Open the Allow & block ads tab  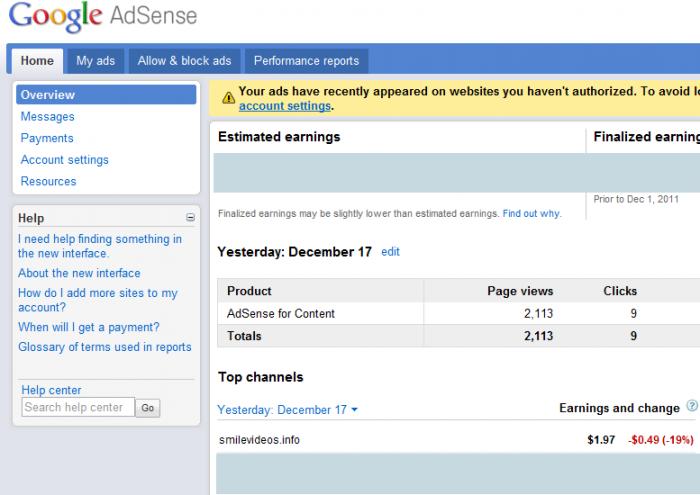tap(184, 61)
